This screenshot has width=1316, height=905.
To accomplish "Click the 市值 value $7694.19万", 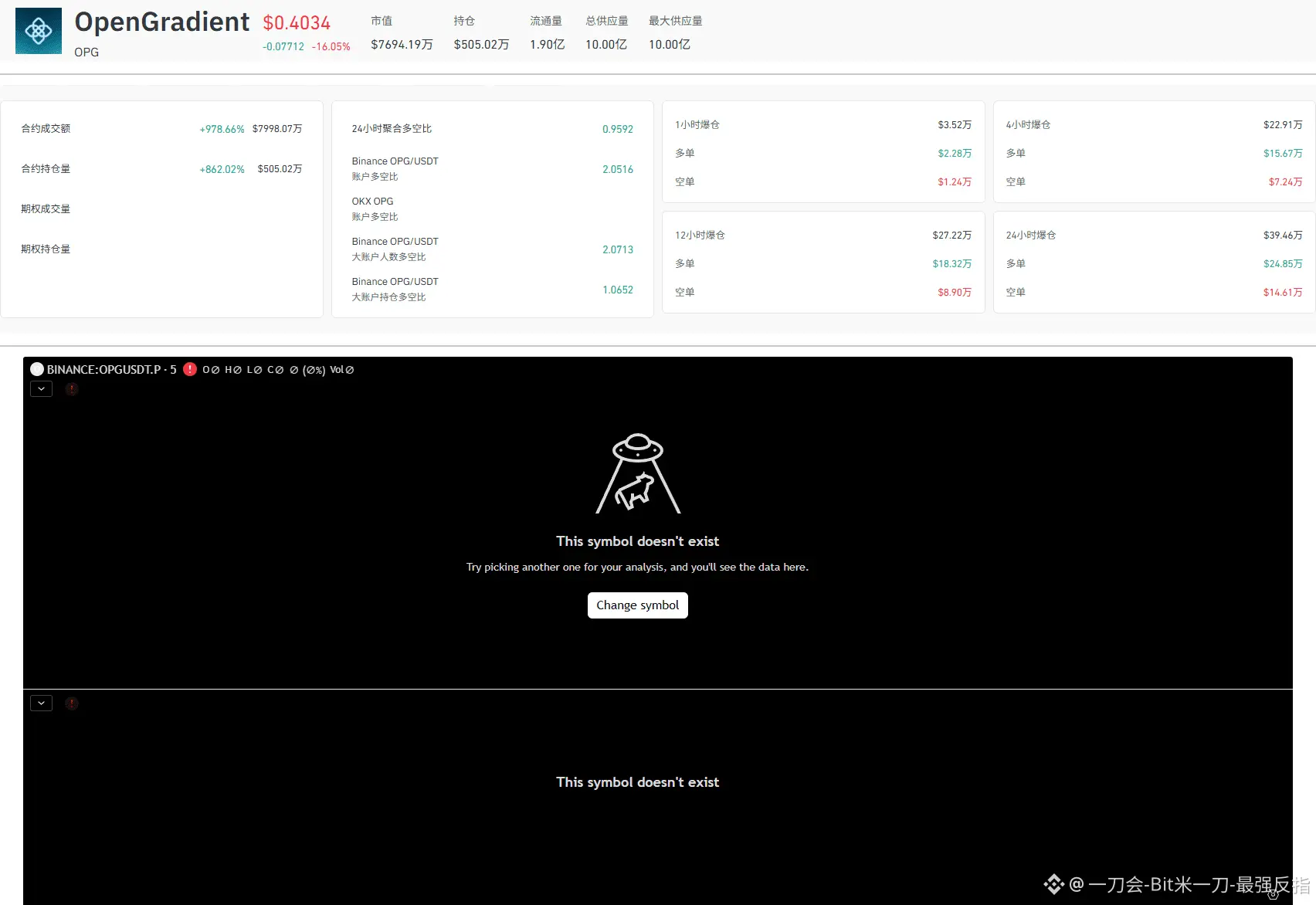I will click(402, 45).
